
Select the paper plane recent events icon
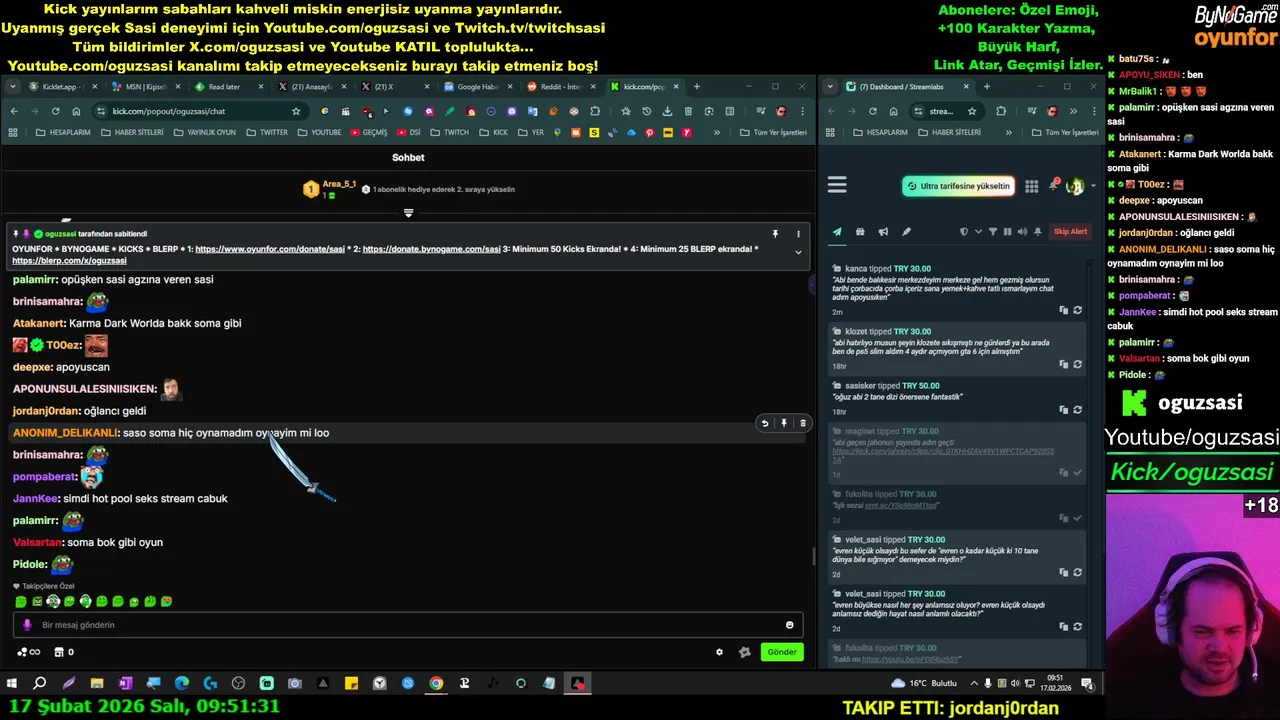pyautogui.click(x=837, y=232)
